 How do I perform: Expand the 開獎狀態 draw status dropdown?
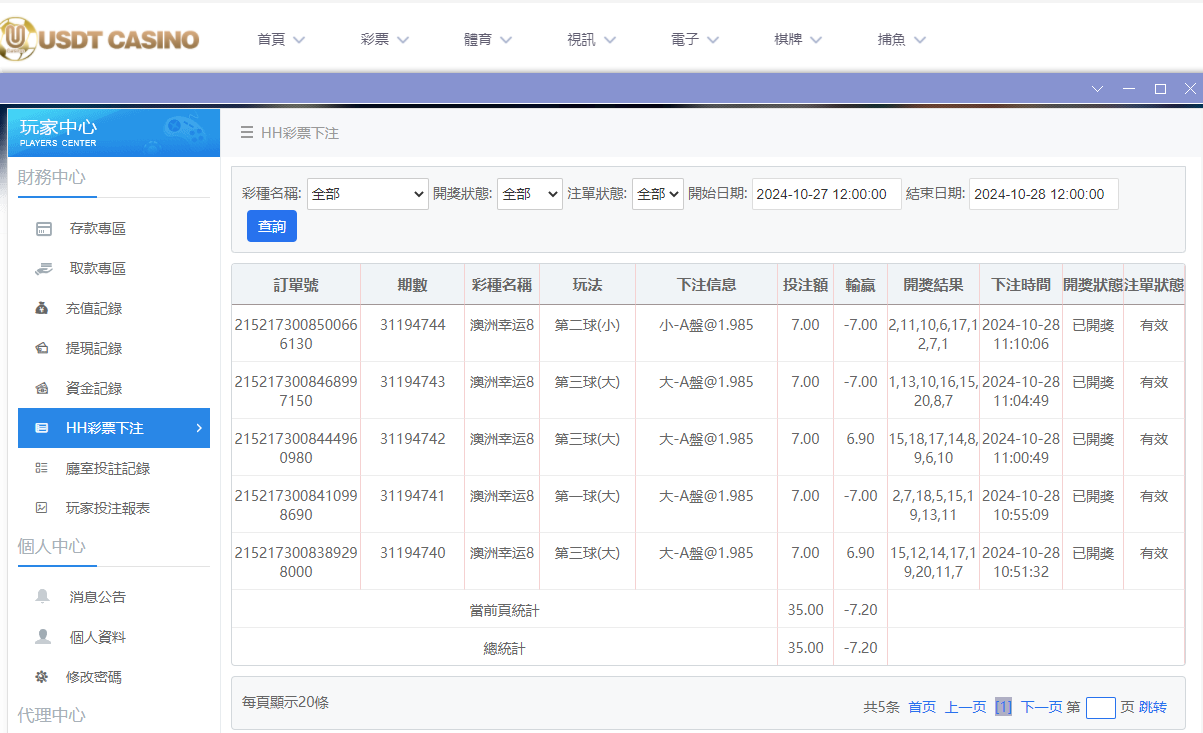click(530, 193)
